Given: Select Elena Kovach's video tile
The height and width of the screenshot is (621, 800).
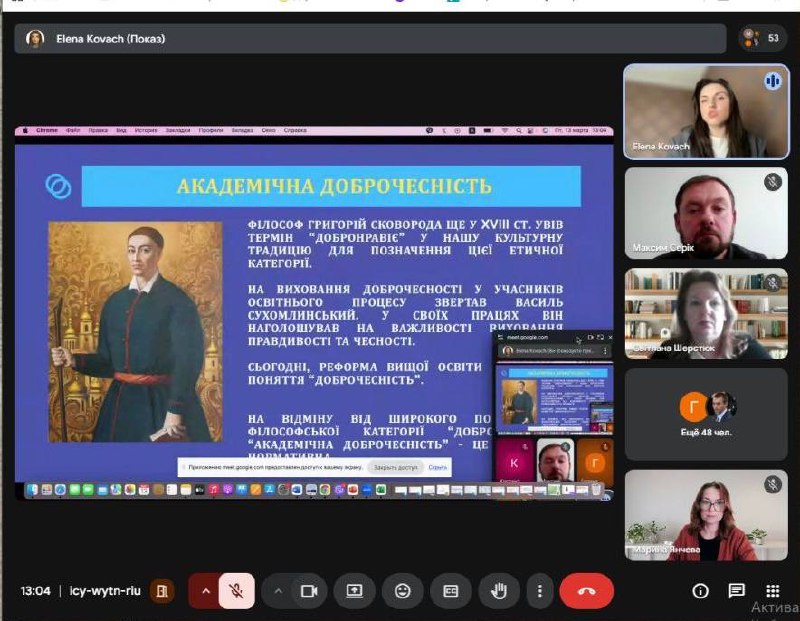Looking at the screenshot, I should pyautogui.click(x=692, y=111).
